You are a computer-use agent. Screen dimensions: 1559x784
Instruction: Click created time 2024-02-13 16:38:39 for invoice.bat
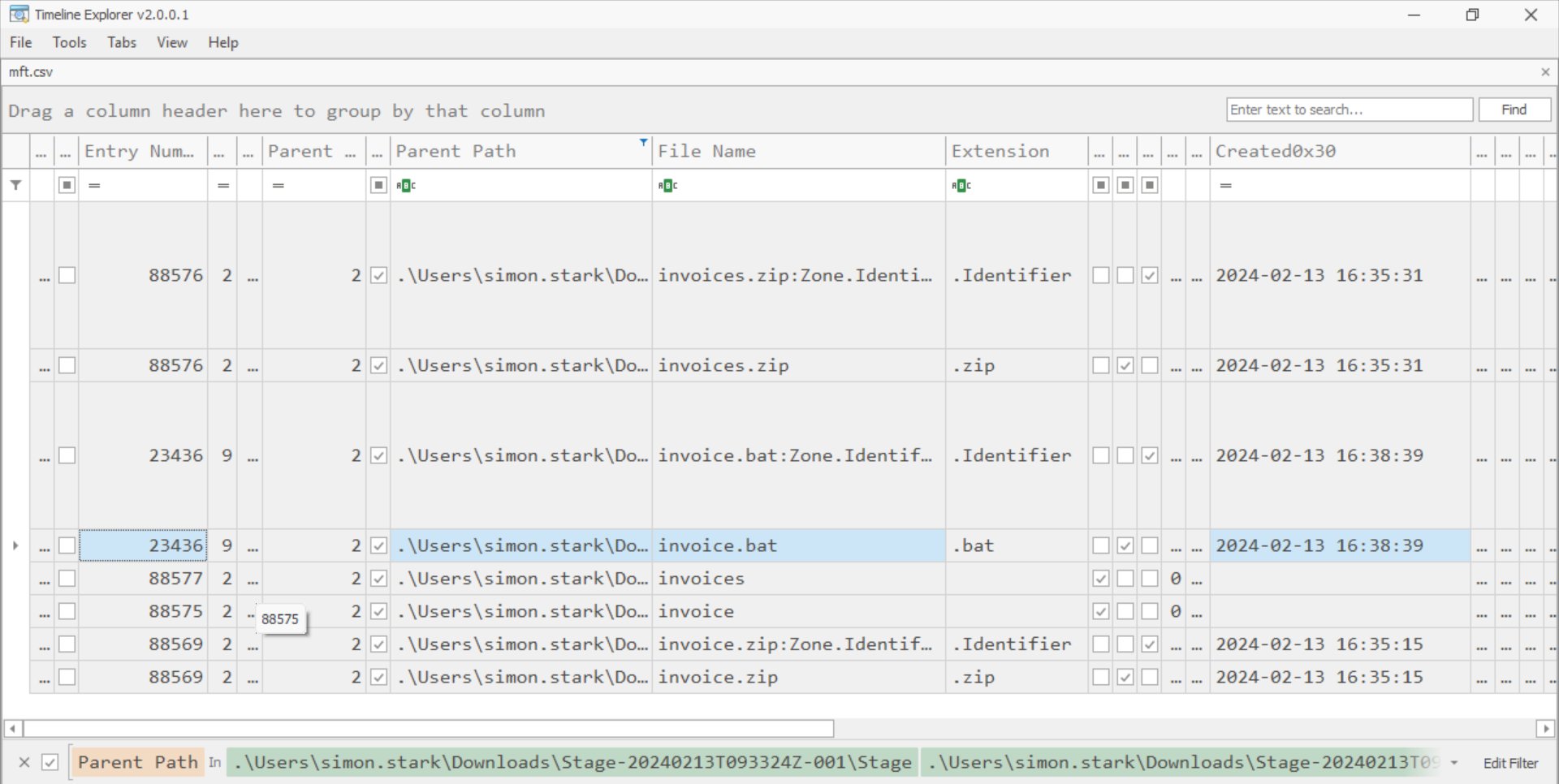click(x=1340, y=545)
